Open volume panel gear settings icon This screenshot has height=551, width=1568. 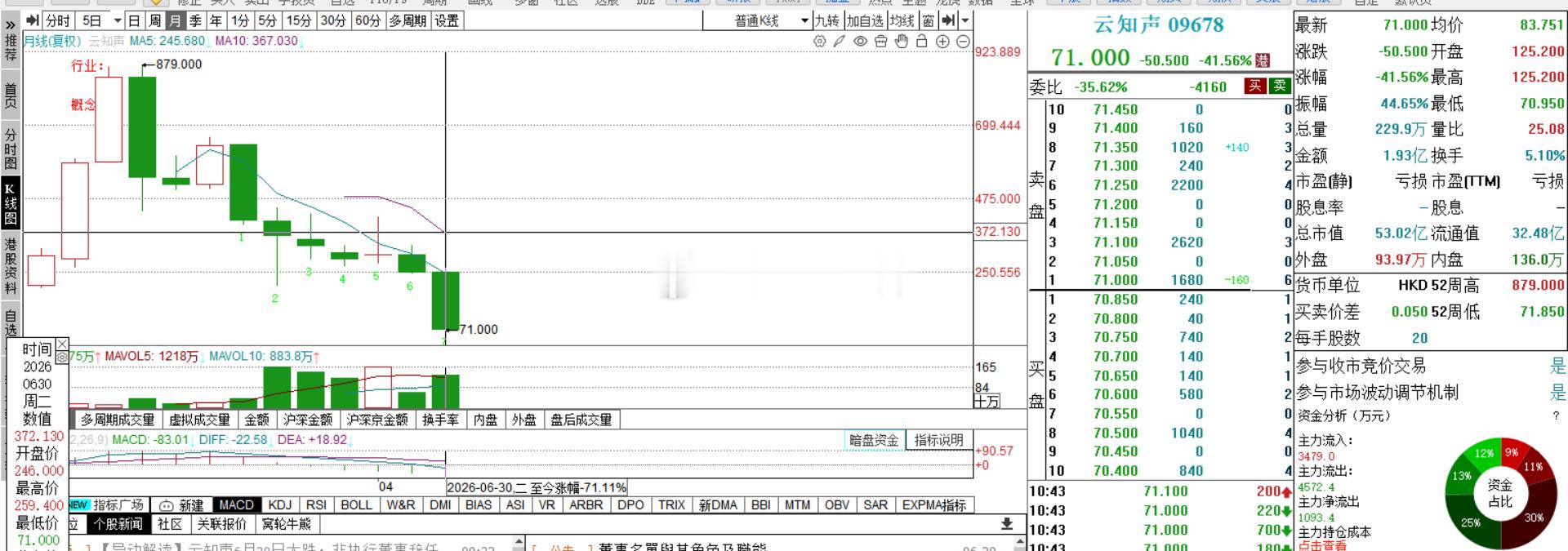click(x=62, y=358)
